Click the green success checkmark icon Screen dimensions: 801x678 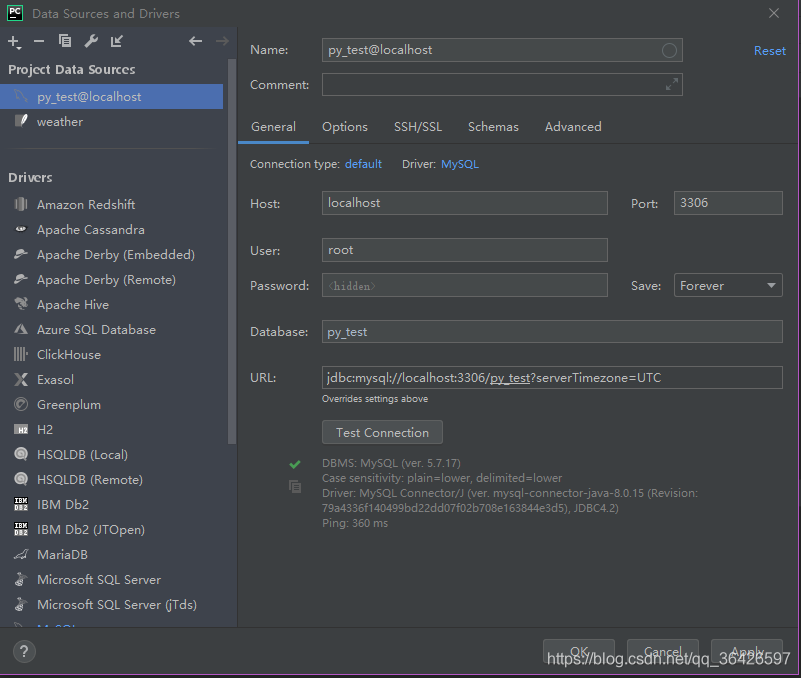[295, 464]
